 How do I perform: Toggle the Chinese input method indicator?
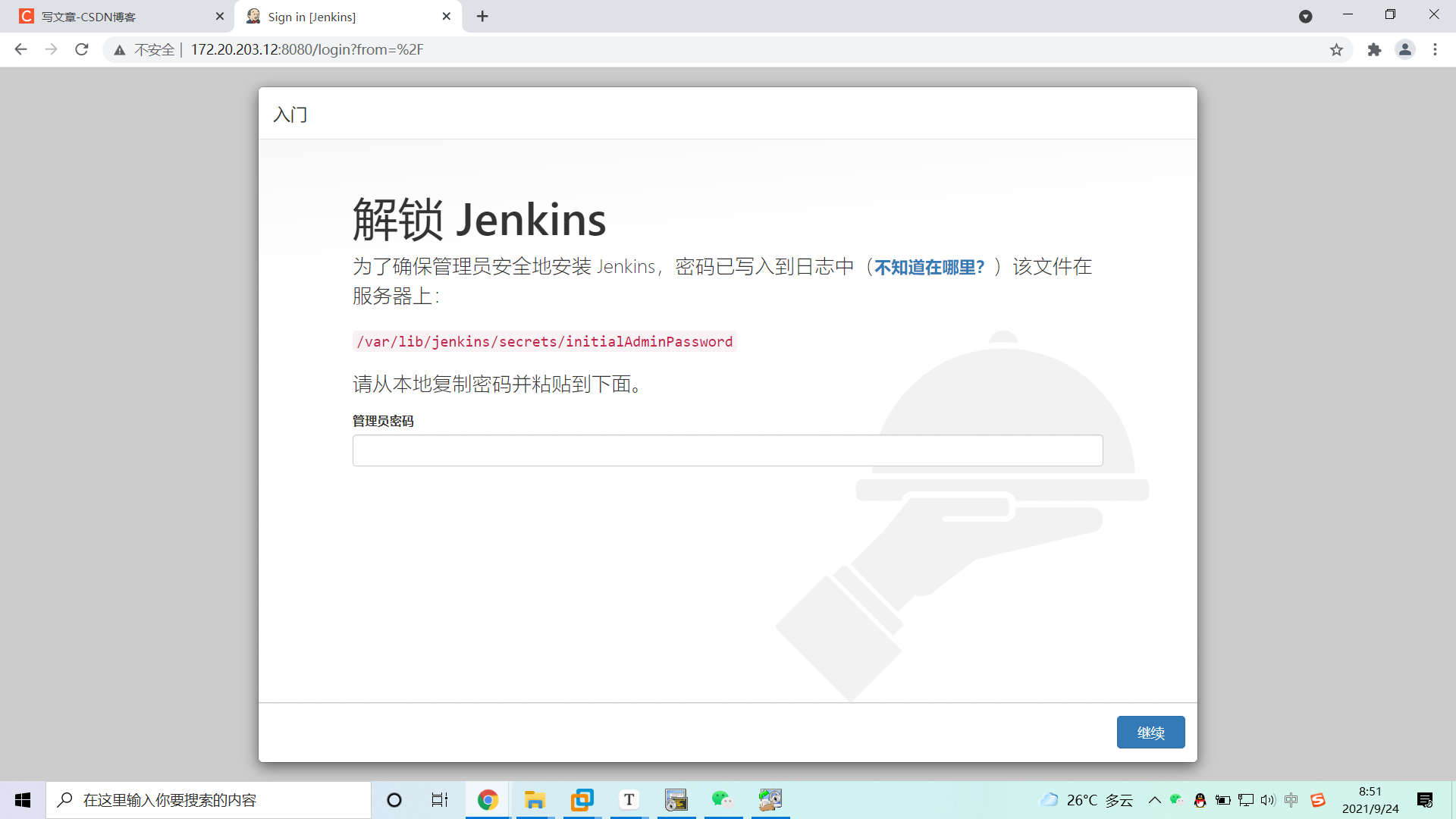click(x=1291, y=800)
